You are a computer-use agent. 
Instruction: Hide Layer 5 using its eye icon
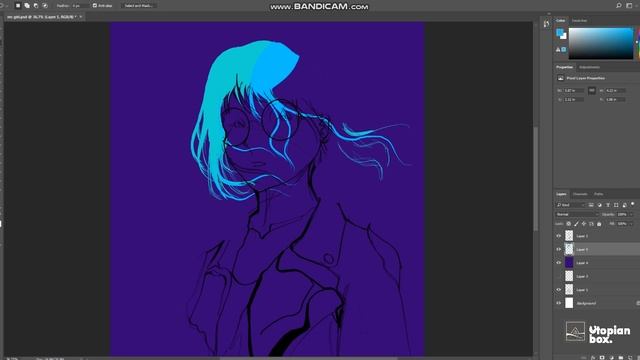(559, 249)
